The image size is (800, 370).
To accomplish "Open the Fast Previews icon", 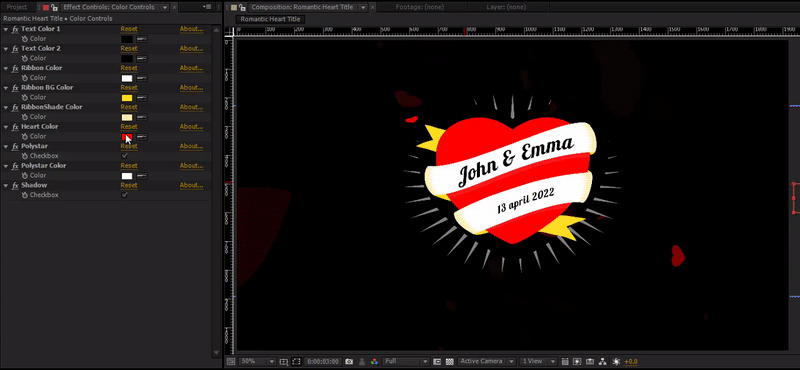I will click(x=577, y=361).
